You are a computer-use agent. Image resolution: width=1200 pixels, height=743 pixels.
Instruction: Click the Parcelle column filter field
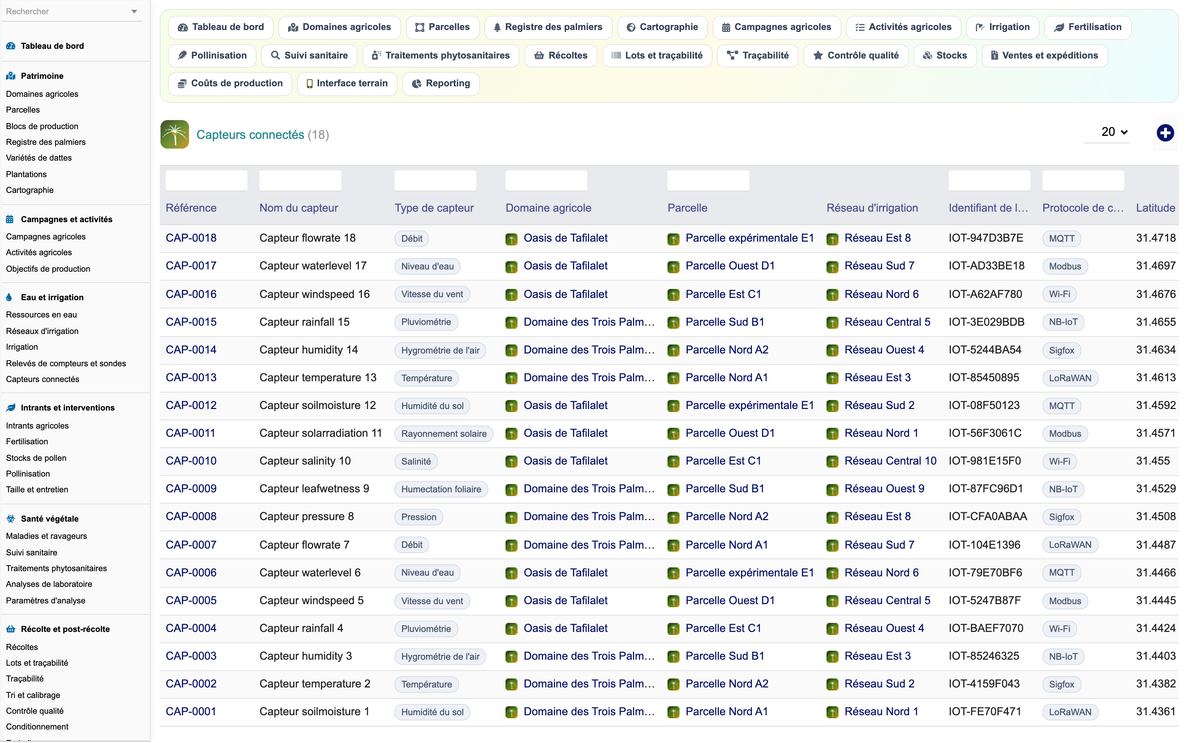[708, 181]
